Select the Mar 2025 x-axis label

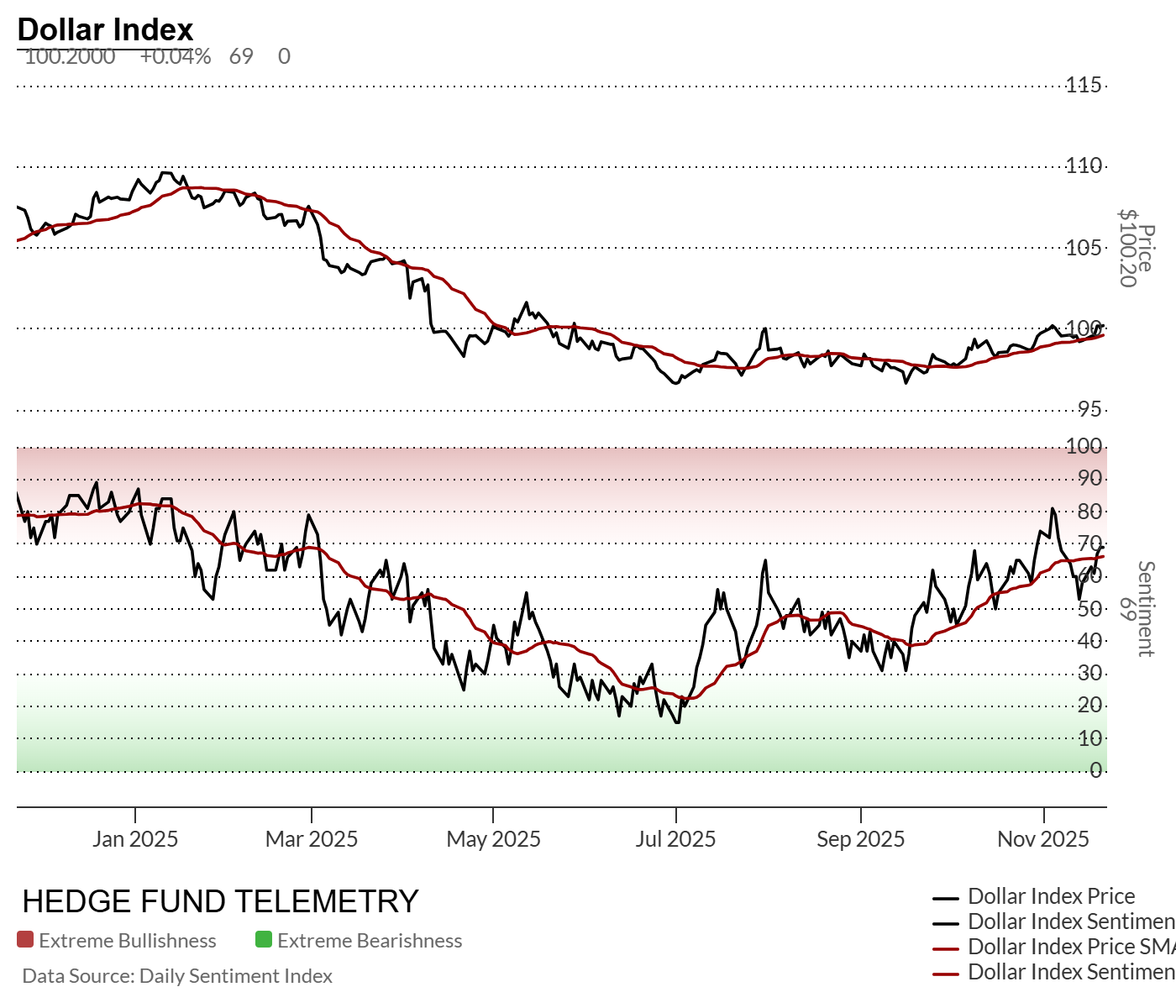pos(312,839)
